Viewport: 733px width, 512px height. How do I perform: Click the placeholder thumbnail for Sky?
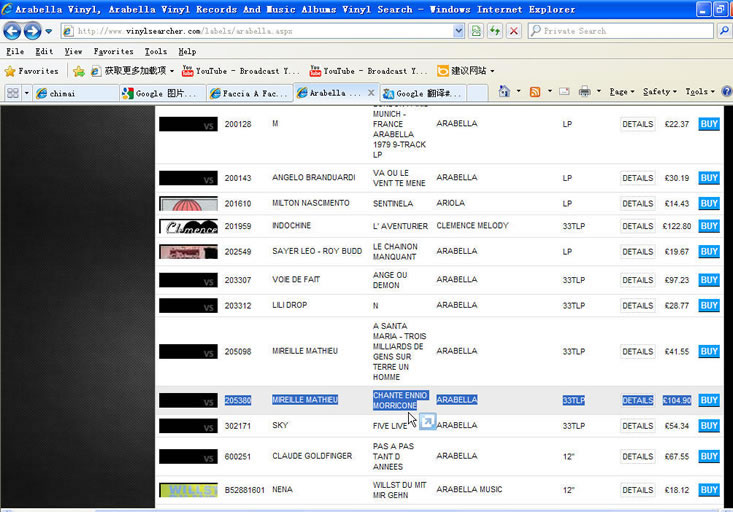(188, 425)
